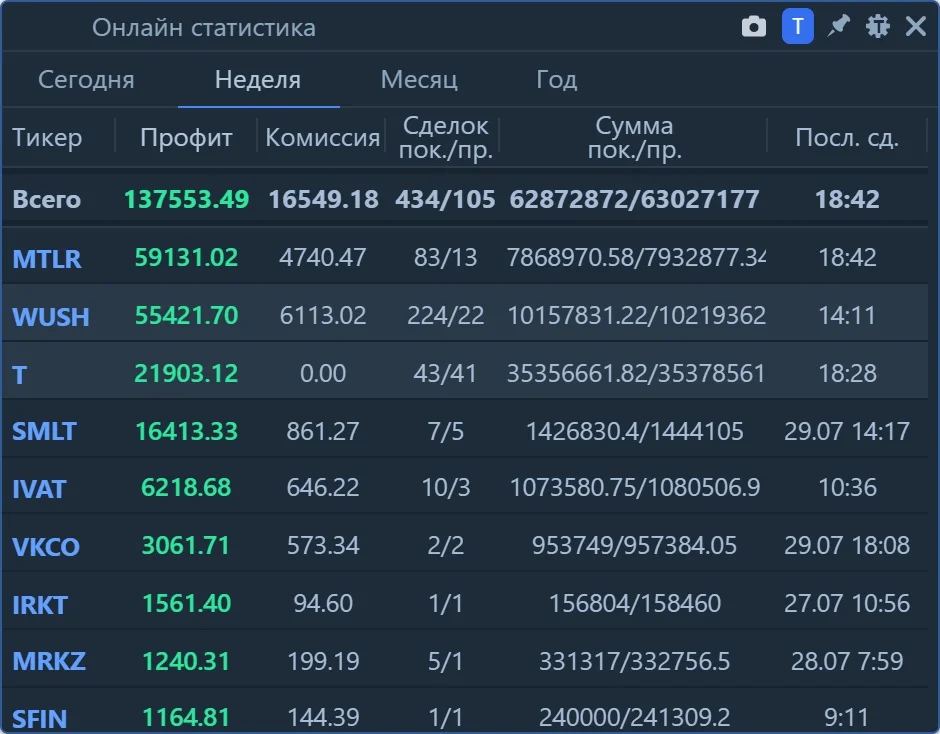940x734 pixels.
Task: Select MRKZ last deal 28.07 7:59
Action: point(846,661)
